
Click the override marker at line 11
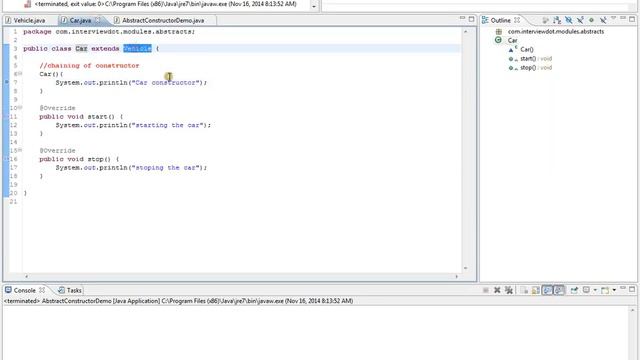click(6, 116)
